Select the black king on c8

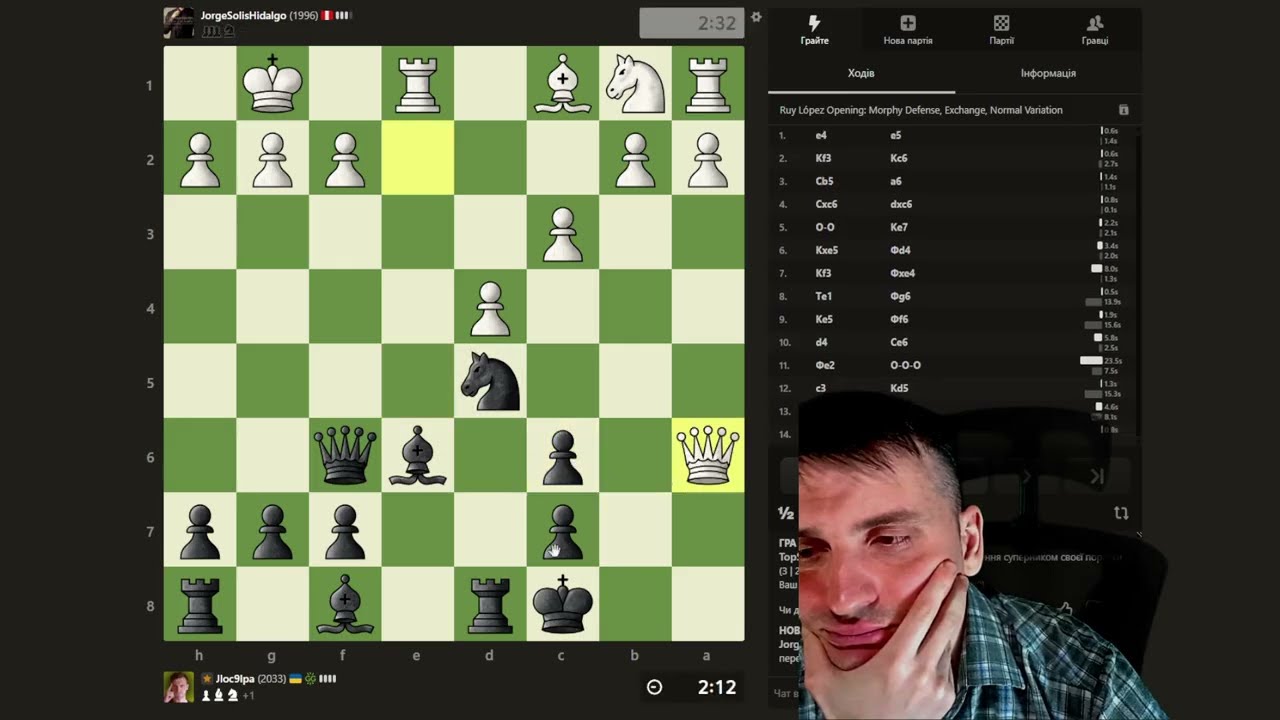[562, 605]
